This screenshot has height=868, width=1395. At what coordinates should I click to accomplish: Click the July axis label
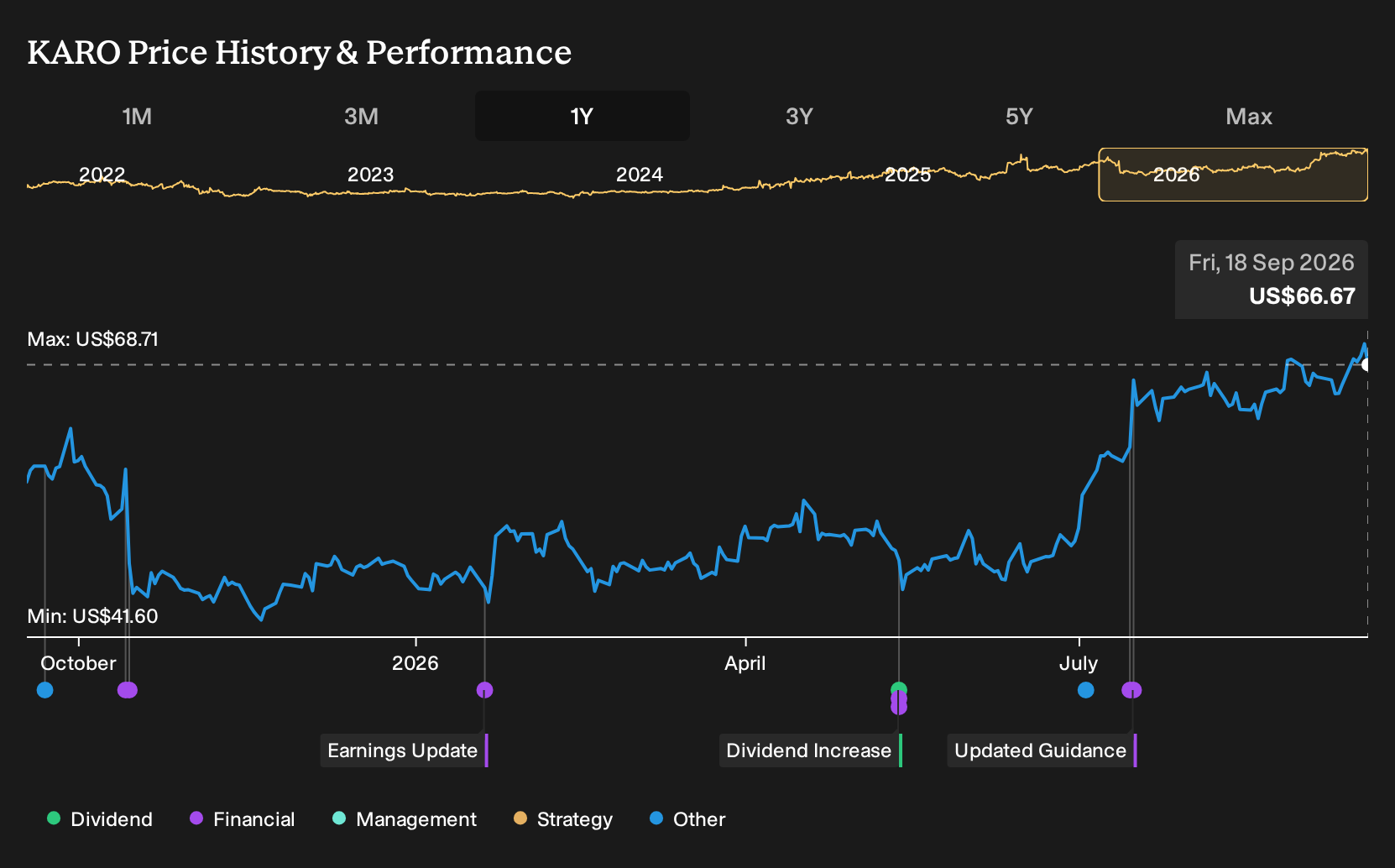tap(1079, 663)
